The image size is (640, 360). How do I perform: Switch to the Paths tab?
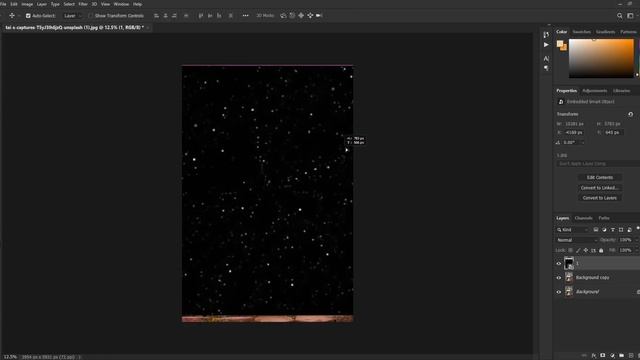(604, 218)
